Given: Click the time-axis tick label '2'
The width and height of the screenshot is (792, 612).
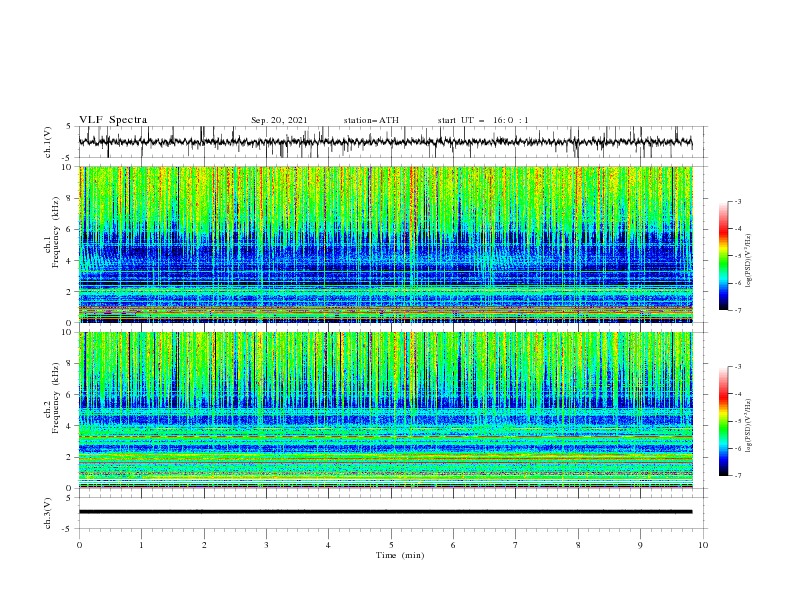Looking at the screenshot, I should 204,545.
